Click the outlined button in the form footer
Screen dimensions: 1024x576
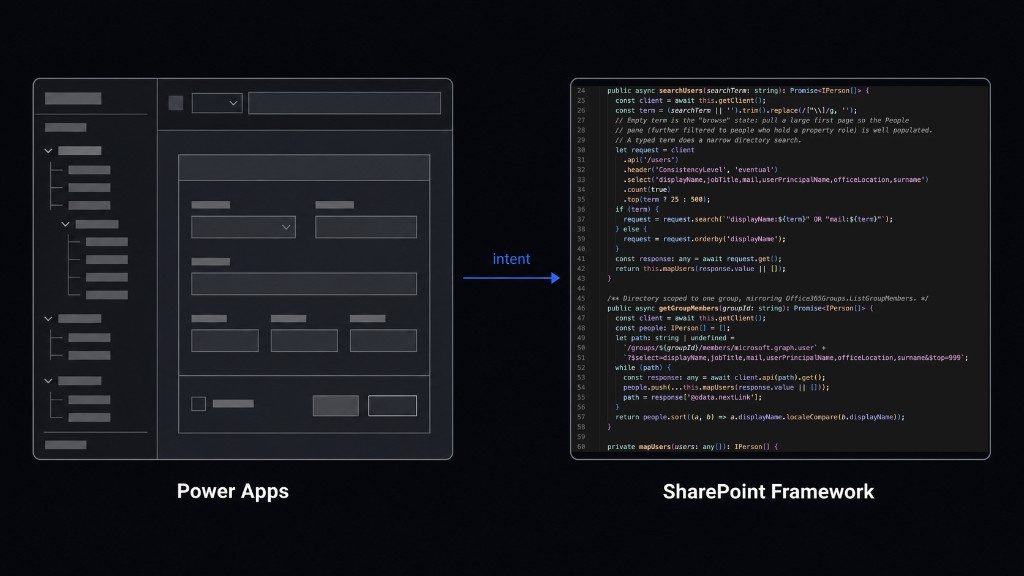coord(392,406)
